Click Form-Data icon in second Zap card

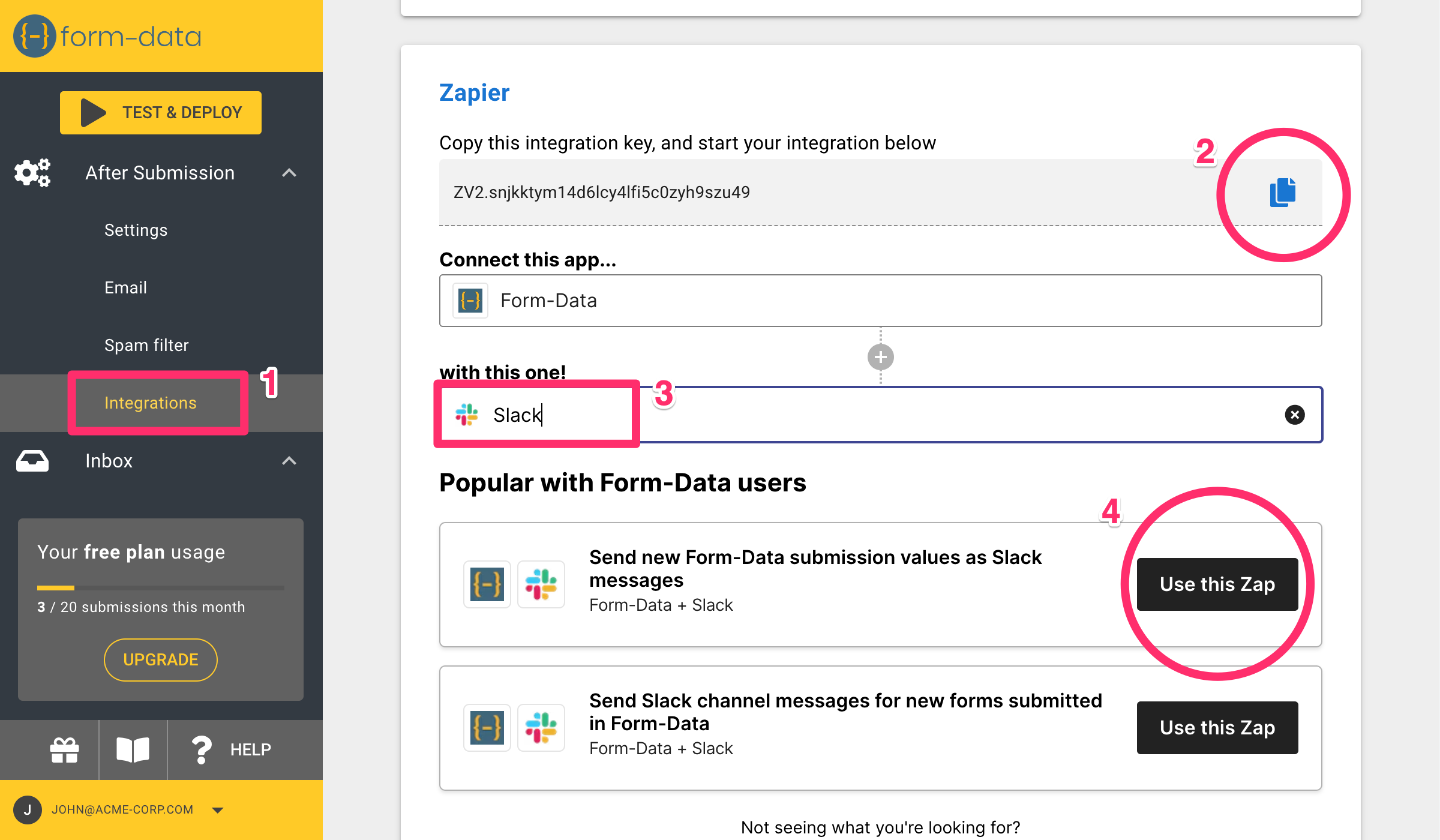[x=487, y=728]
